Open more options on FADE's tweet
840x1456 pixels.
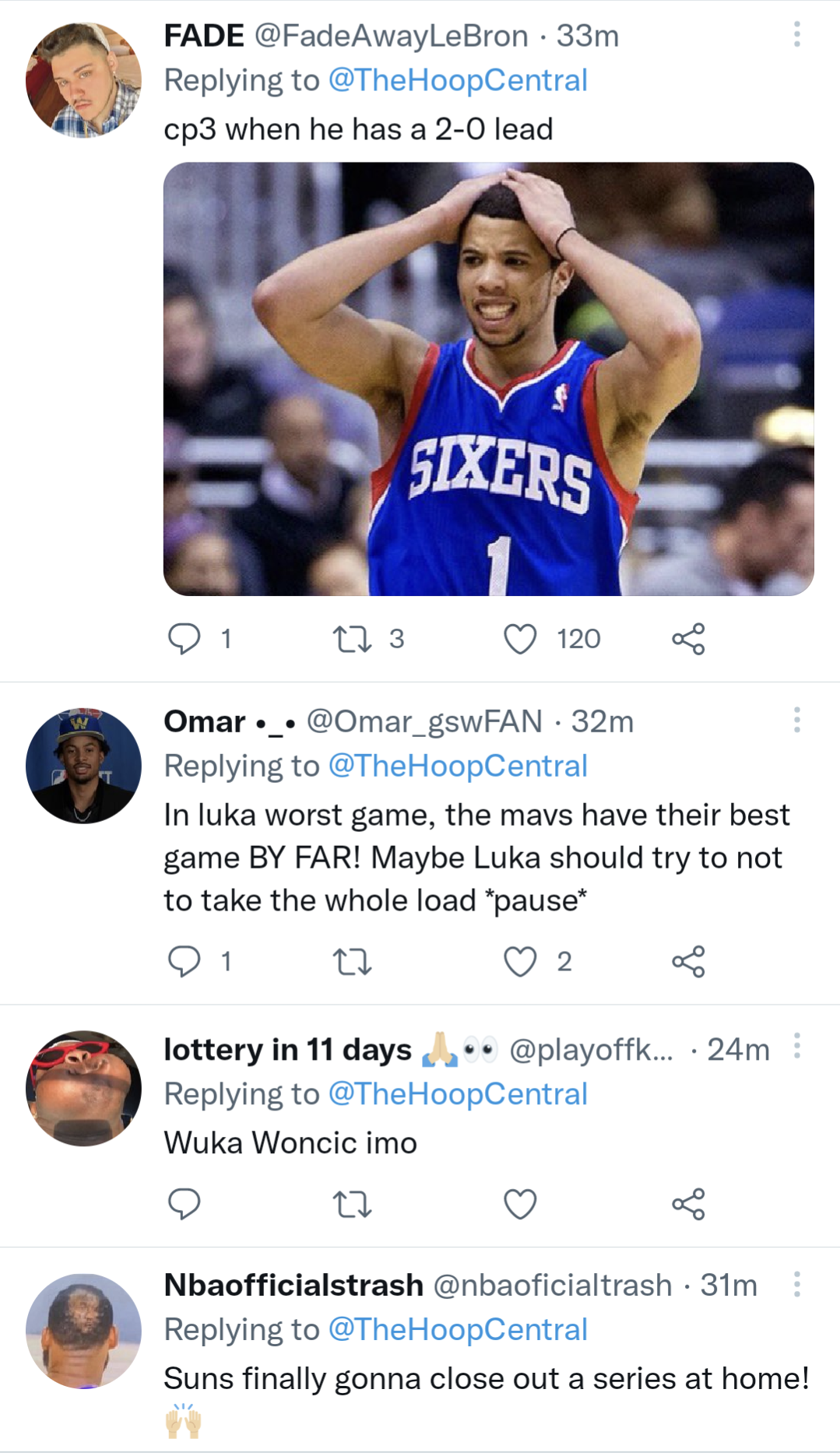click(x=796, y=34)
